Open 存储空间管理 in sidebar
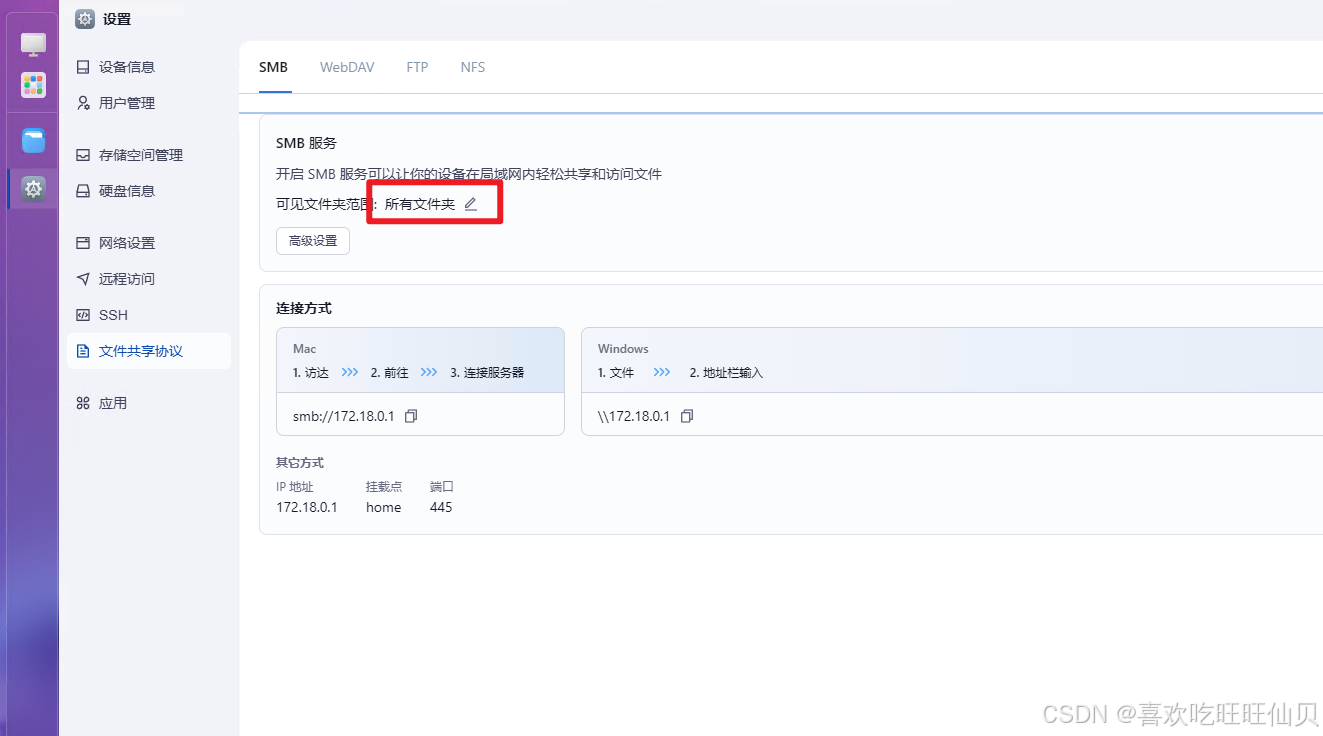1323x736 pixels. [149, 155]
